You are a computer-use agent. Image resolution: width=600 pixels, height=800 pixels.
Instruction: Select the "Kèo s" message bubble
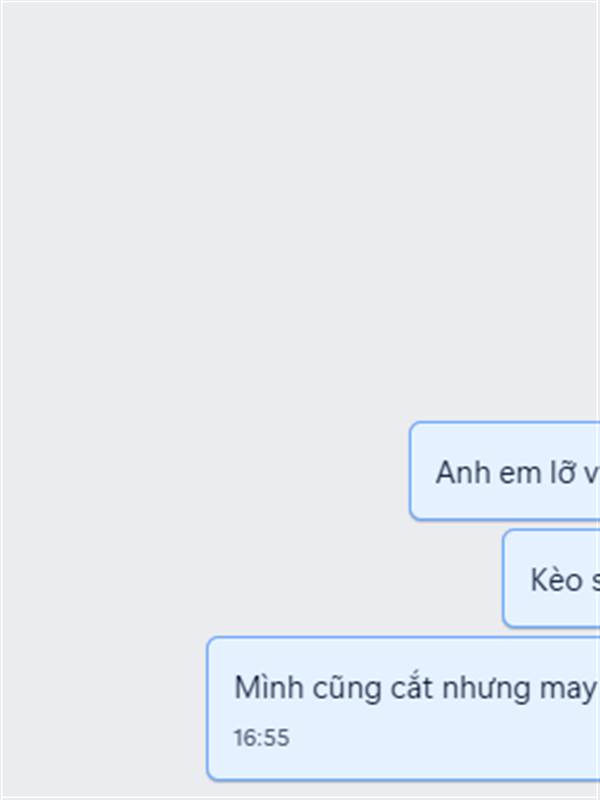552,579
